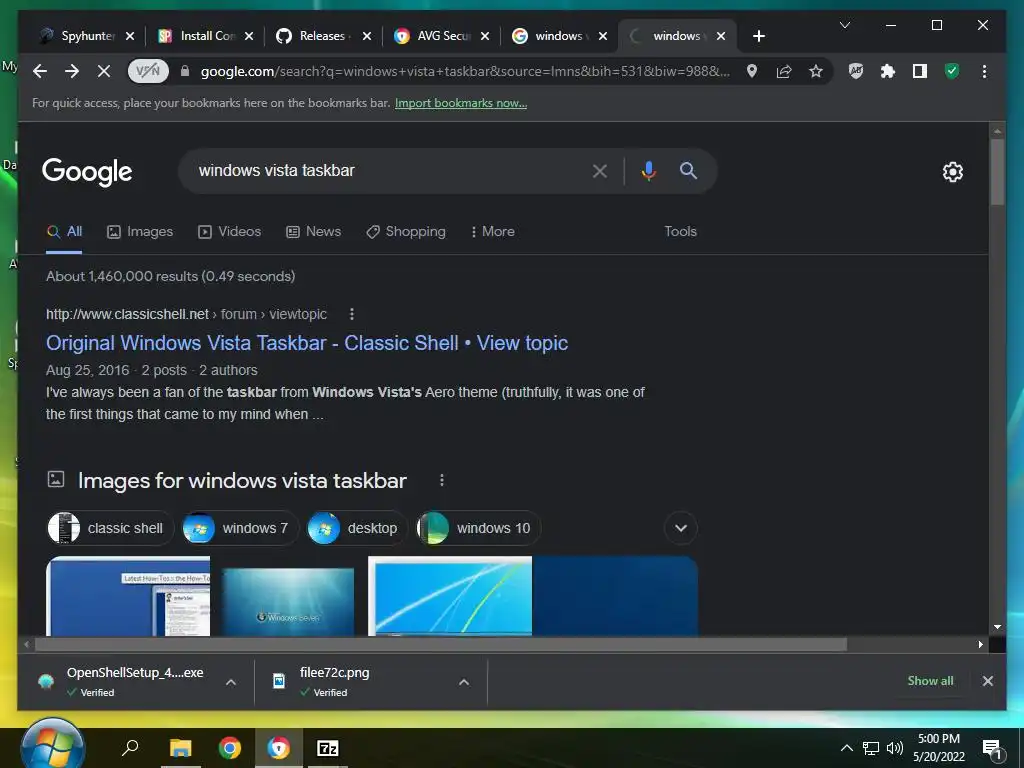Open the Windows Start orb
1024x768 pixels.
52,744
